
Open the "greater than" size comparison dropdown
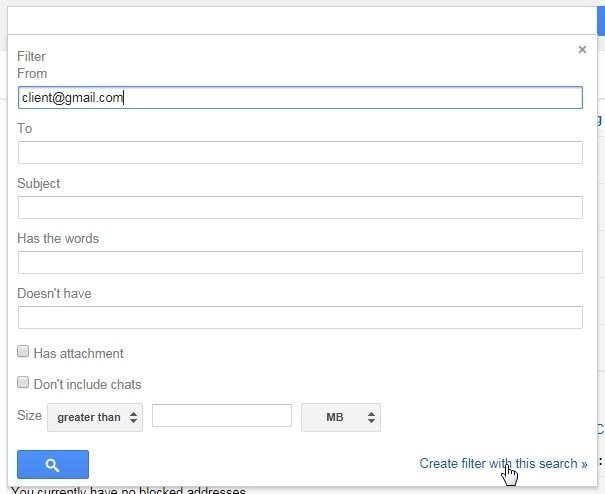tap(95, 417)
